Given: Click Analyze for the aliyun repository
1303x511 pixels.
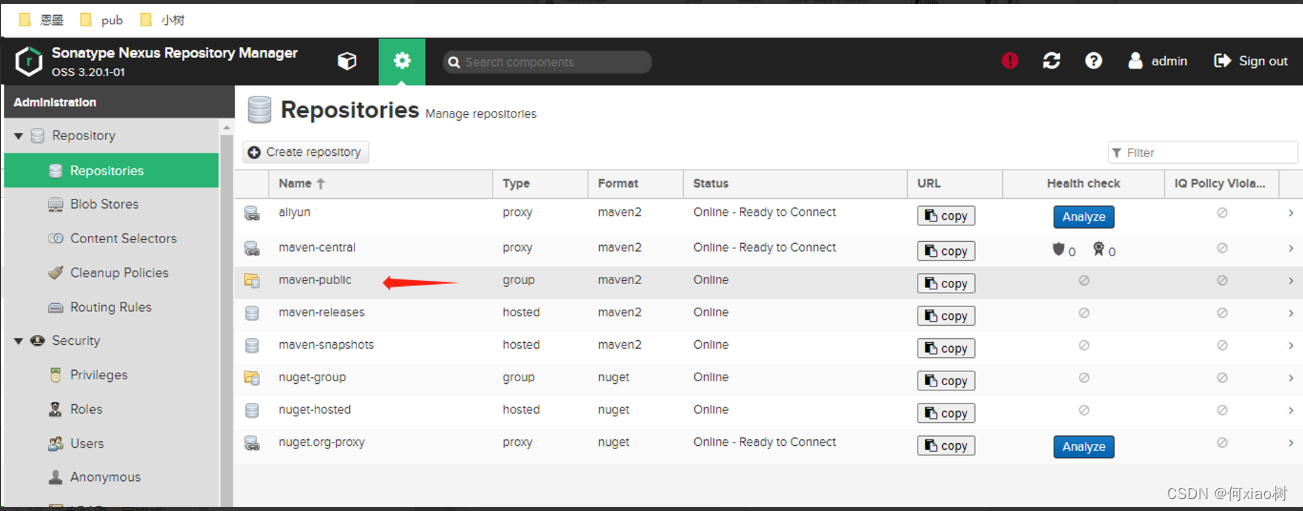Looking at the screenshot, I should click(1083, 217).
